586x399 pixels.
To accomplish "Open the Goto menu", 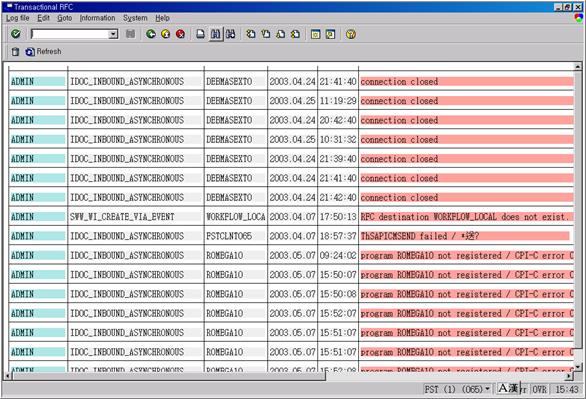I will pos(64,18).
